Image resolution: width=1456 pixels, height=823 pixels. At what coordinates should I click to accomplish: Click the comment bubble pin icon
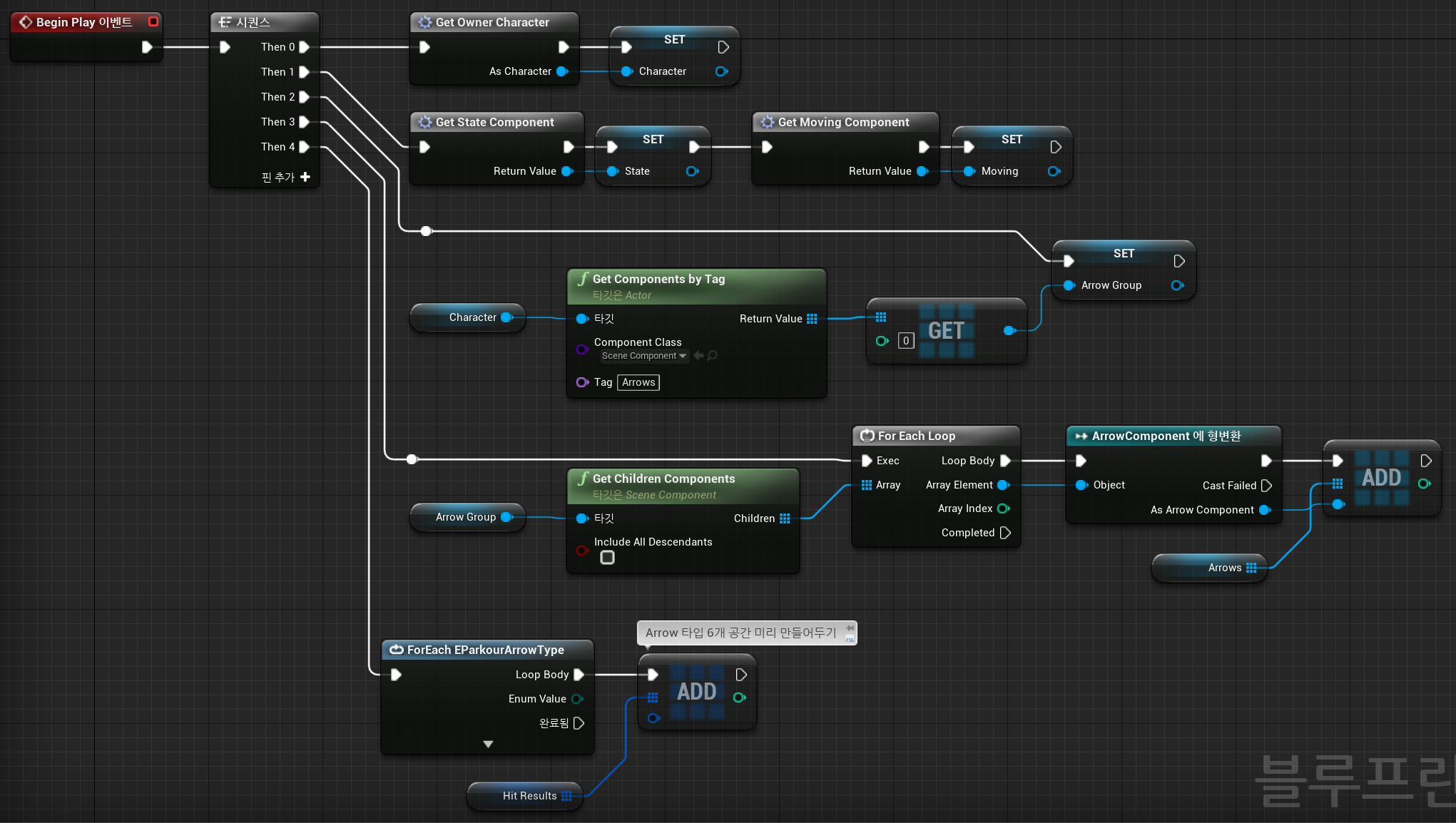pos(850,628)
